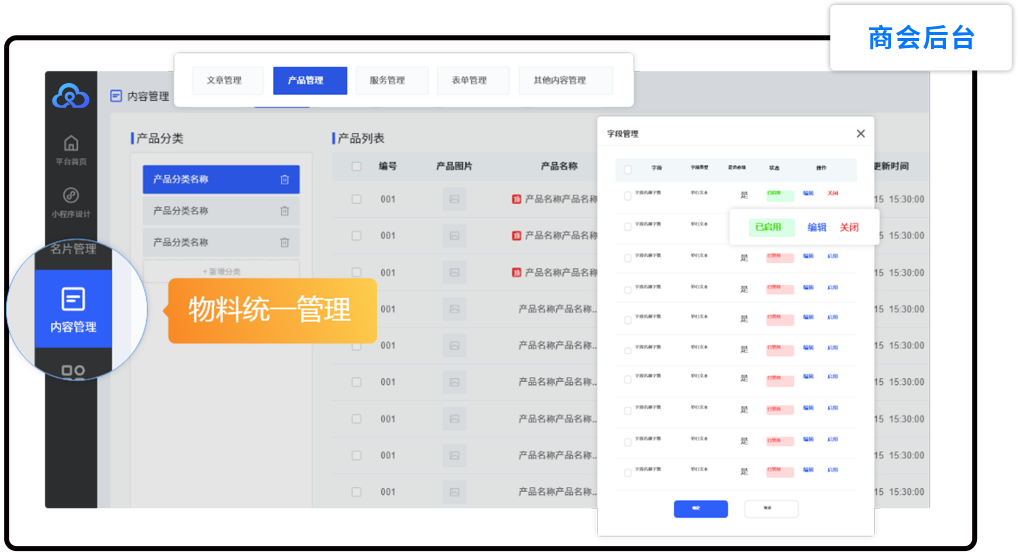
Task: Select the blue highlighted 产品分类名称 category
Action: tap(221, 179)
